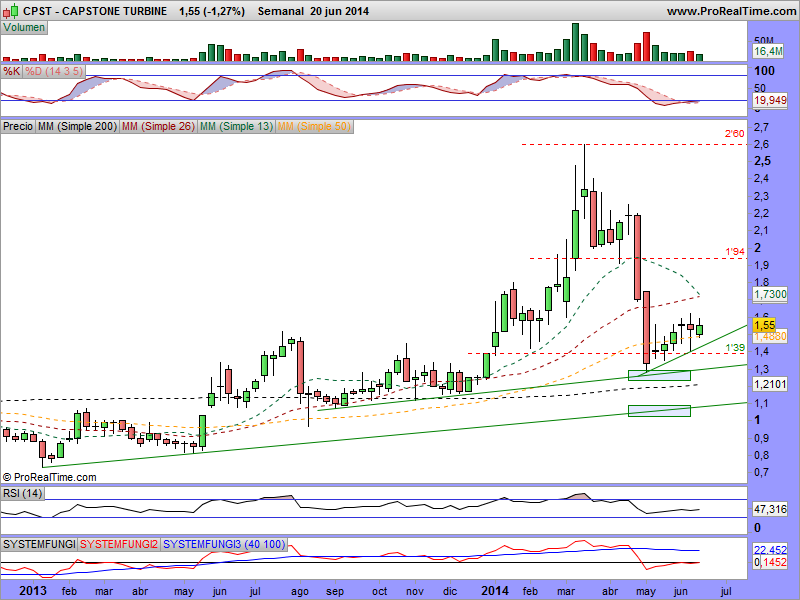Open the Volumen indicator label
Image resolution: width=800 pixels, height=600 pixels.
point(24,28)
